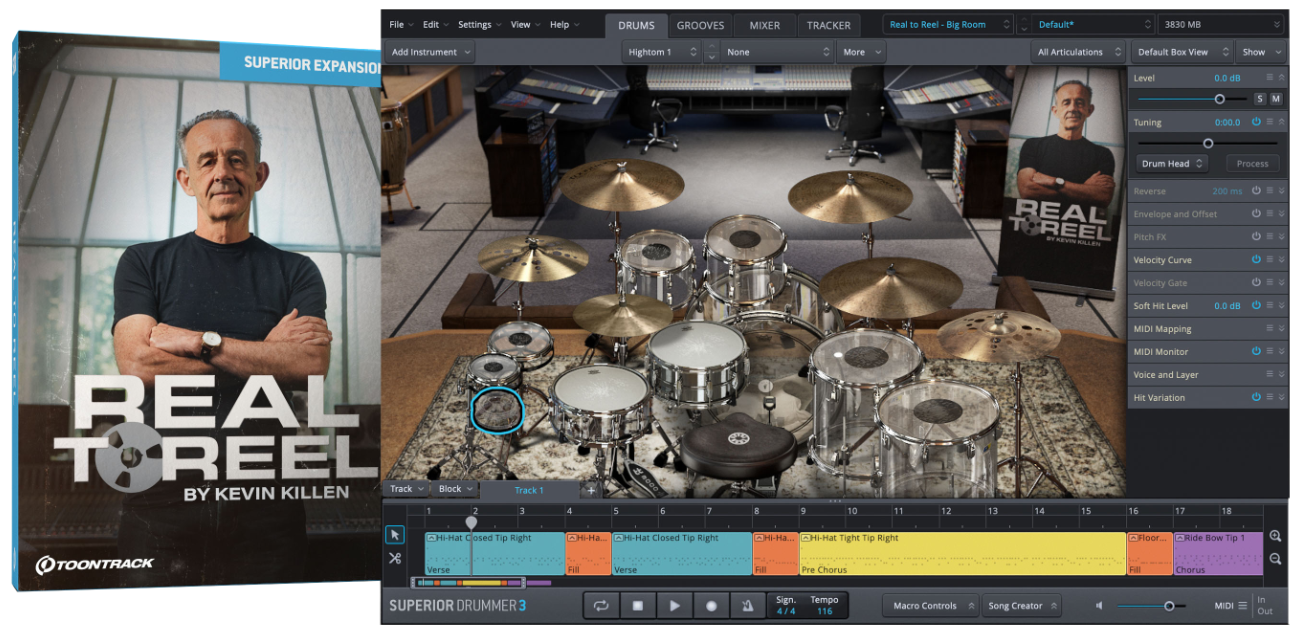Expand the MIDI Mapping section
This screenshot has height=634, width=1300.
(x=1281, y=329)
